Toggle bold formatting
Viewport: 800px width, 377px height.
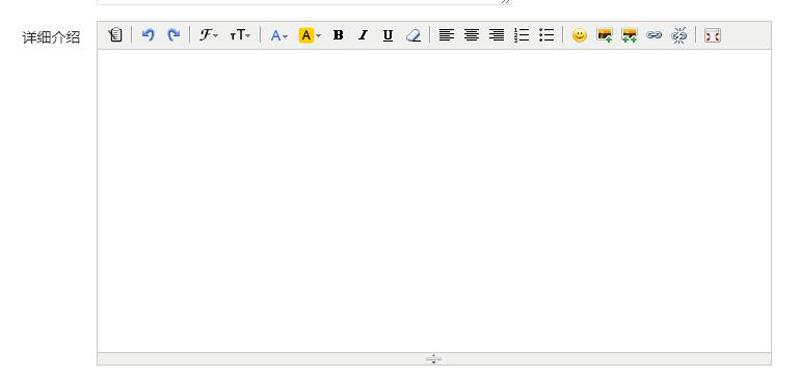[338, 35]
